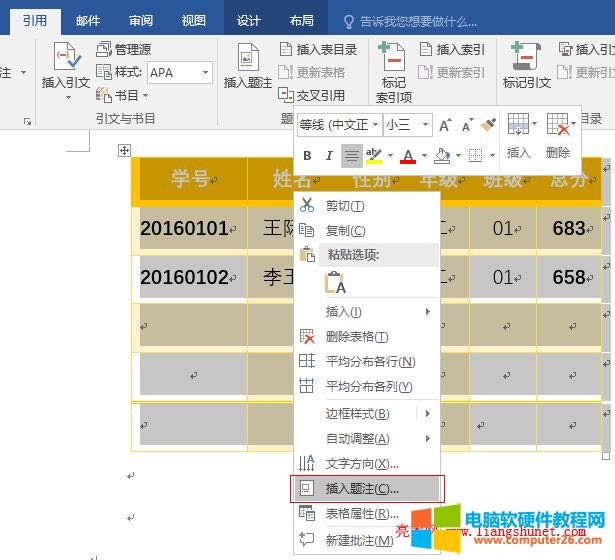Click the Format Painter brush icon
The height and width of the screenshot is (560, 615).
(488, 125)
